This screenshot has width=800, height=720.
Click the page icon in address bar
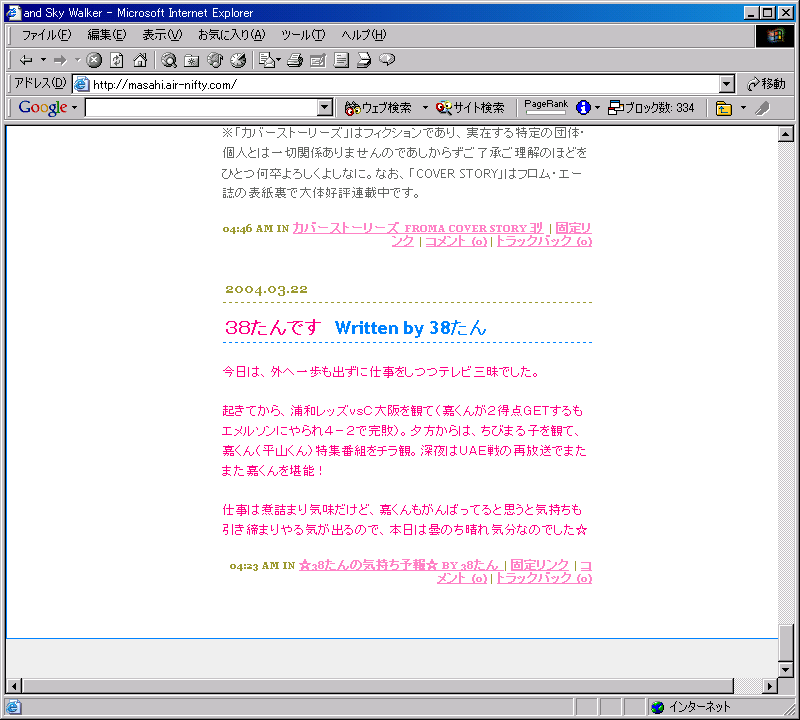click(x=81, y=84)
